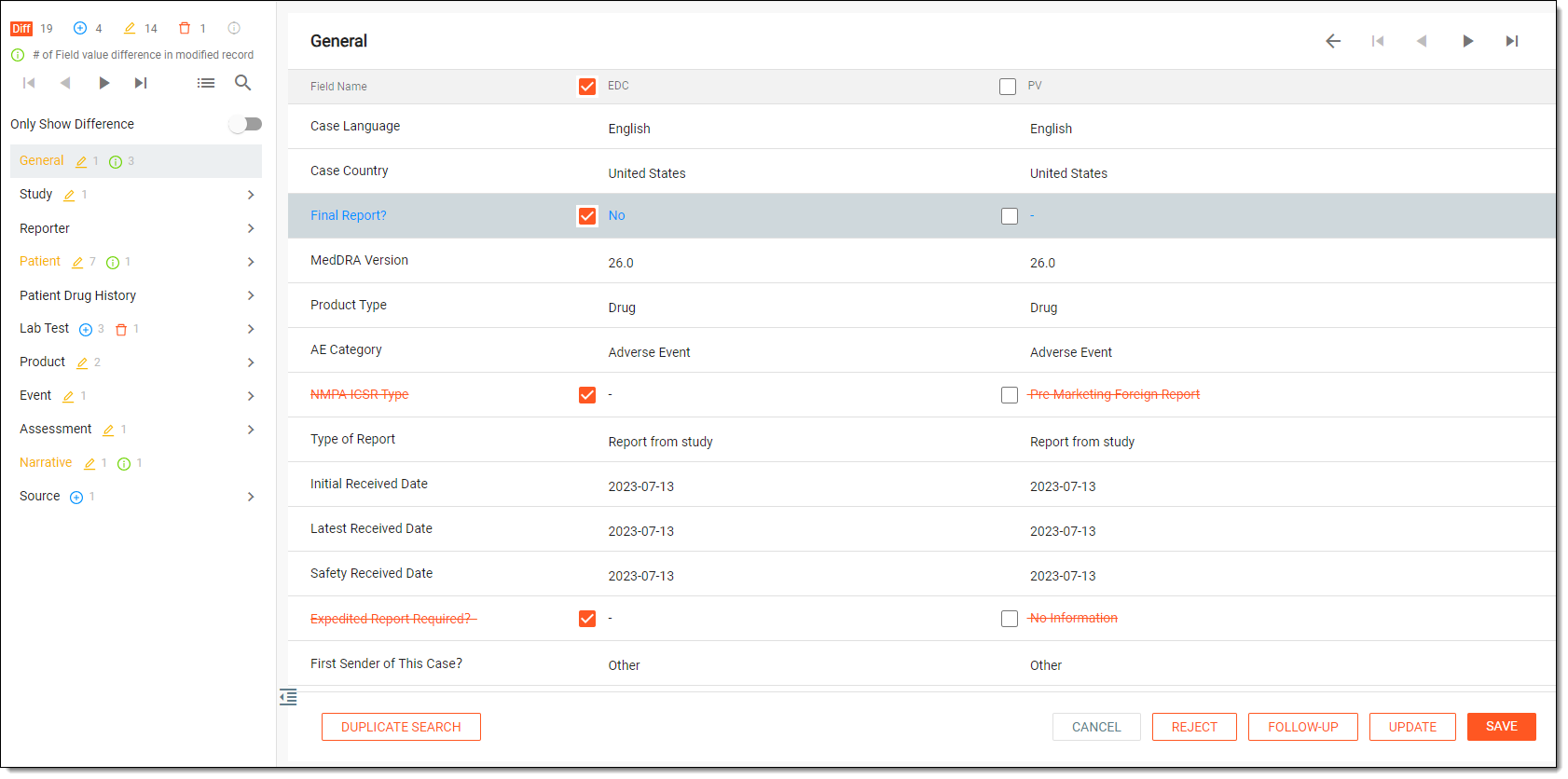Screen dimensions: 1568x779
Task: Select the General section
Action: 136,161
